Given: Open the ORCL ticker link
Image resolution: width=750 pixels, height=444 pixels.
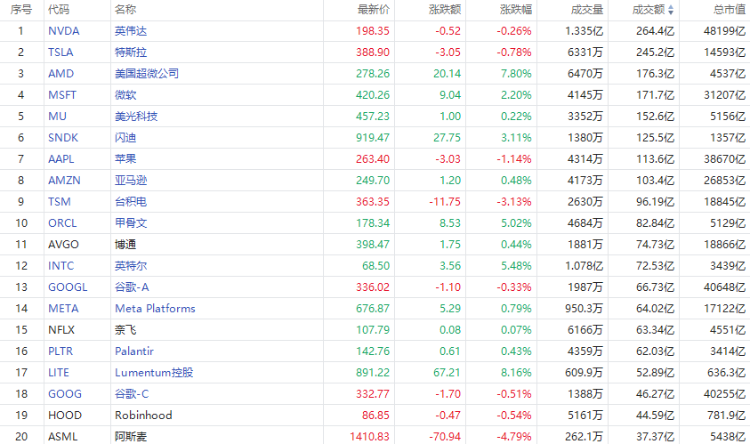Looking at the screenshot, I should click(62, 223).
